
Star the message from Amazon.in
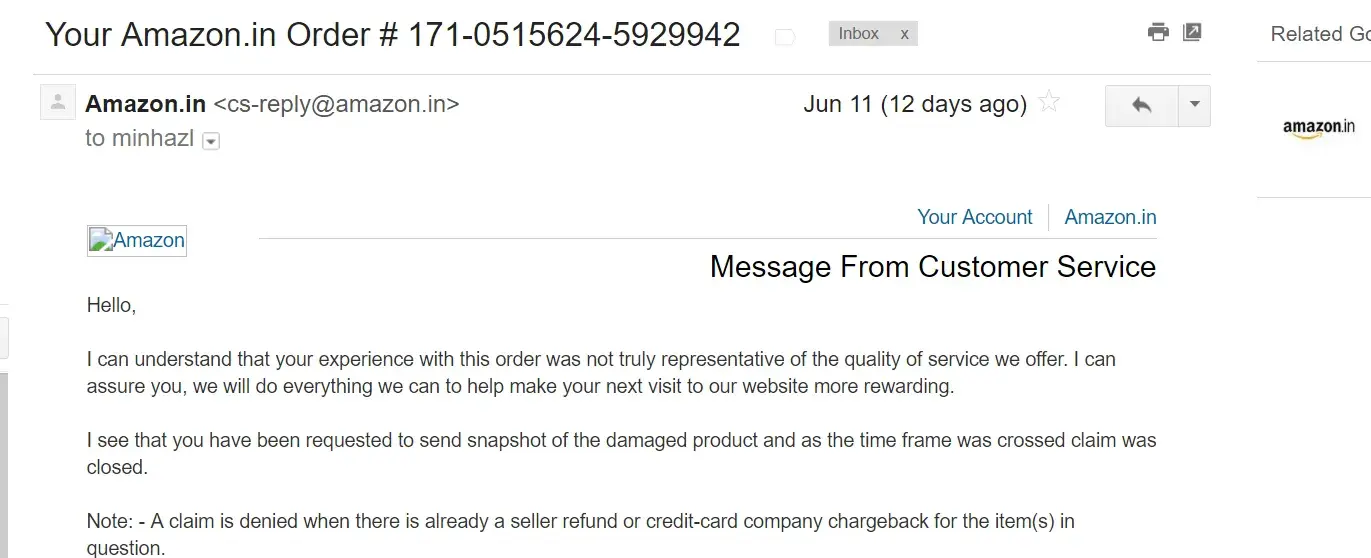pyautogui.click(x=1049, y=102)
